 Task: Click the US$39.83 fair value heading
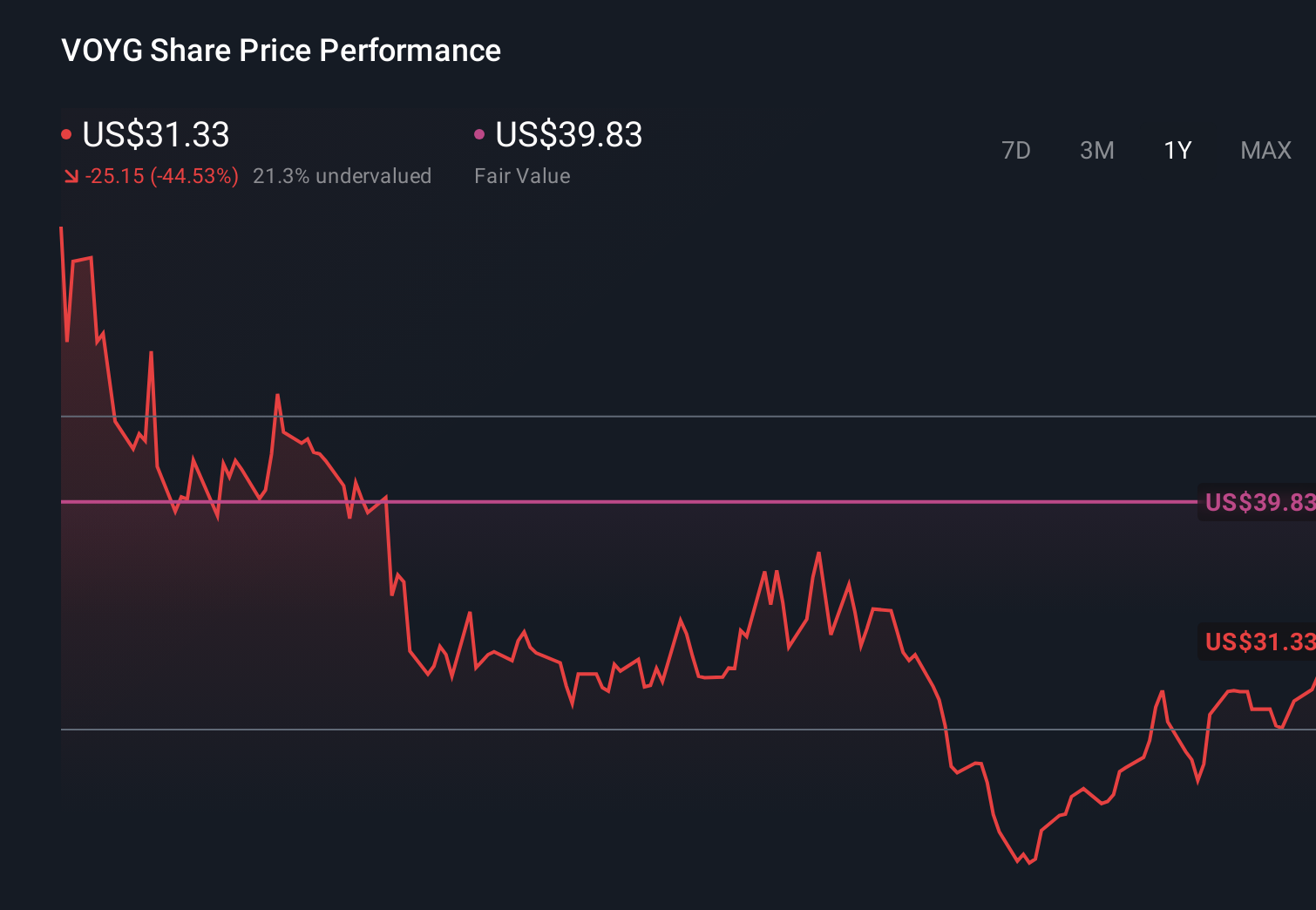pyautogui.click(x=568, y=134)
